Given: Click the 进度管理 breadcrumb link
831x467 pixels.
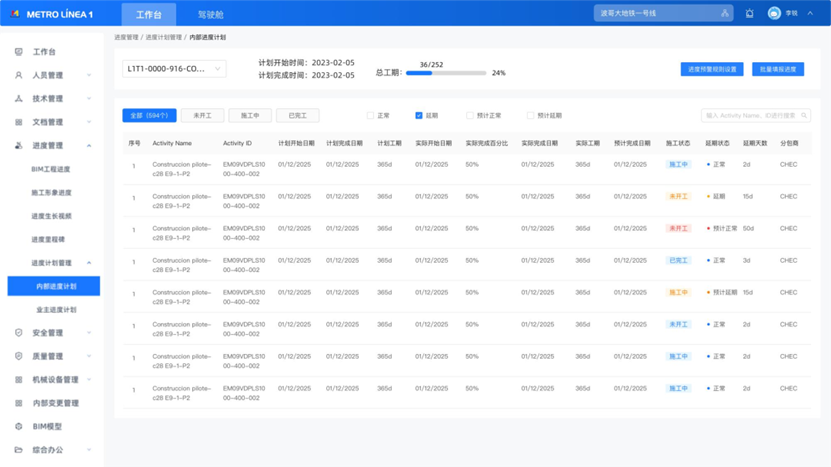Looking at the screenshot, I should pyautogui.click(x=127, y=38).
